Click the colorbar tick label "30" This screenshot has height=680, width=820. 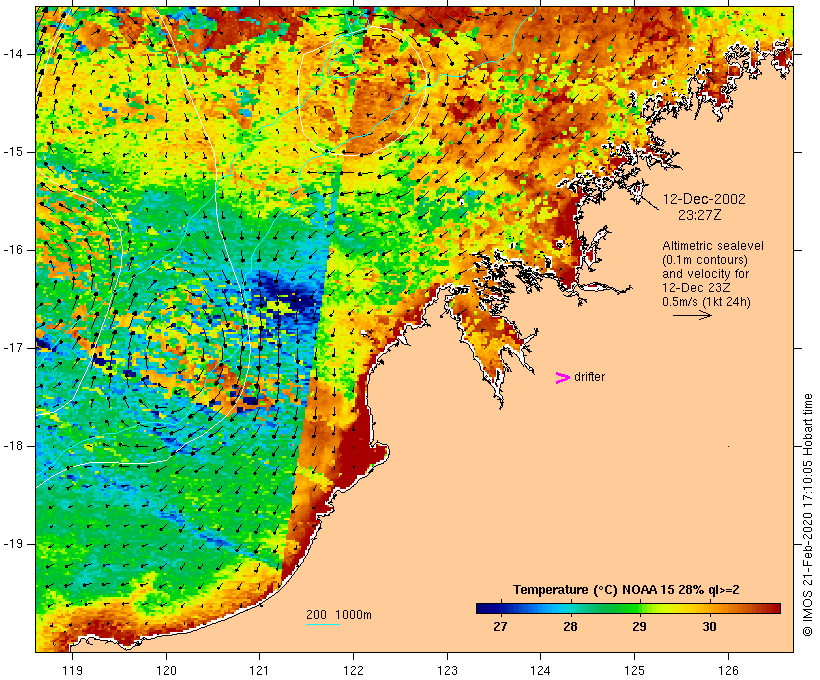(x=709, y=627)
